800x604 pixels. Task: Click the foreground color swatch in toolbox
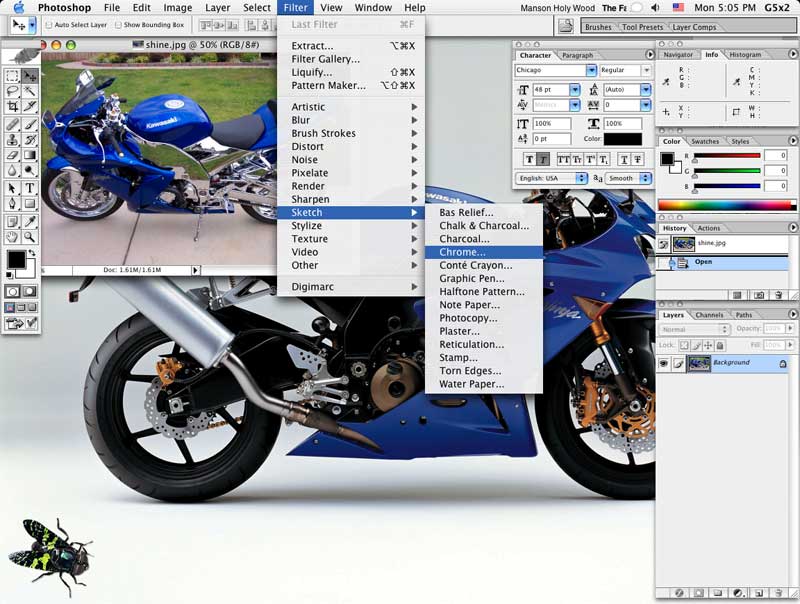[x=16, y=260]
